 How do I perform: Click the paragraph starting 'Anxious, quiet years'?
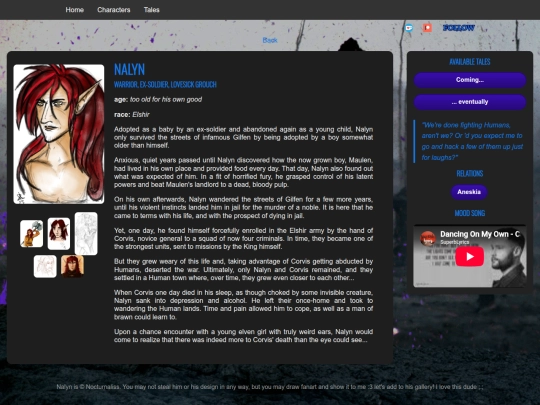click(243, 172)
